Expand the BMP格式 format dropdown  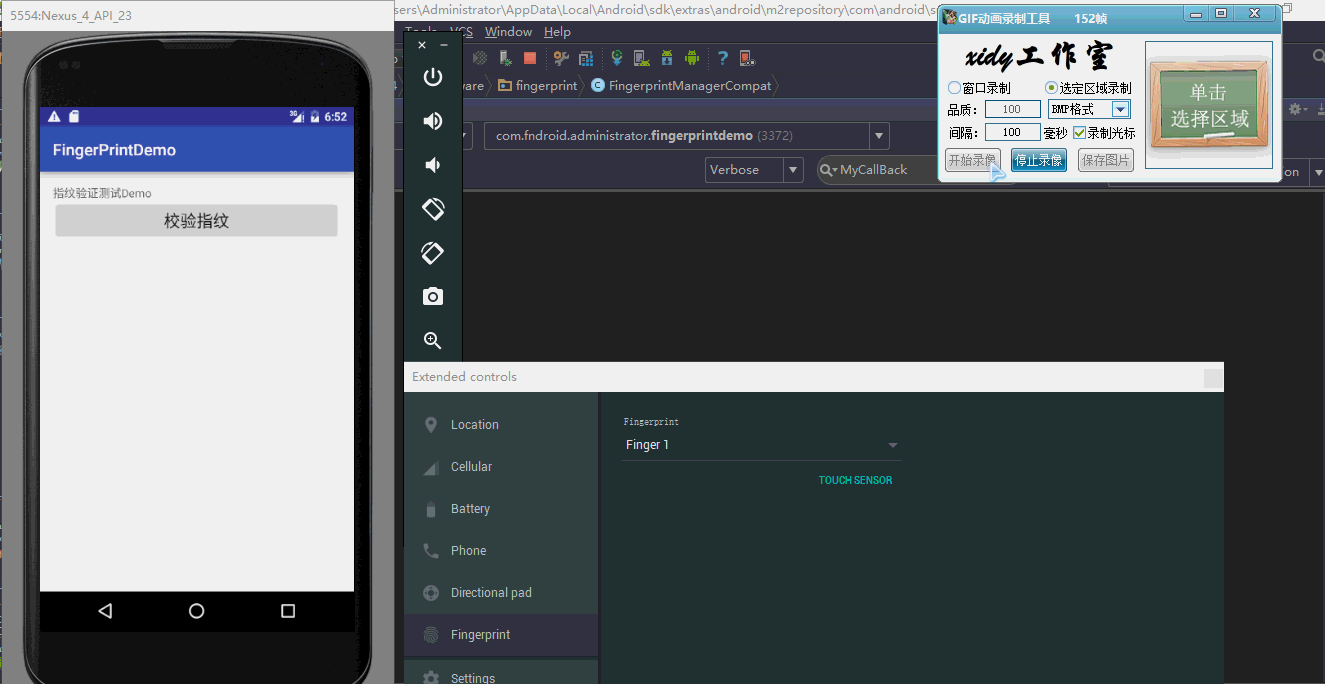point(1120,109)
